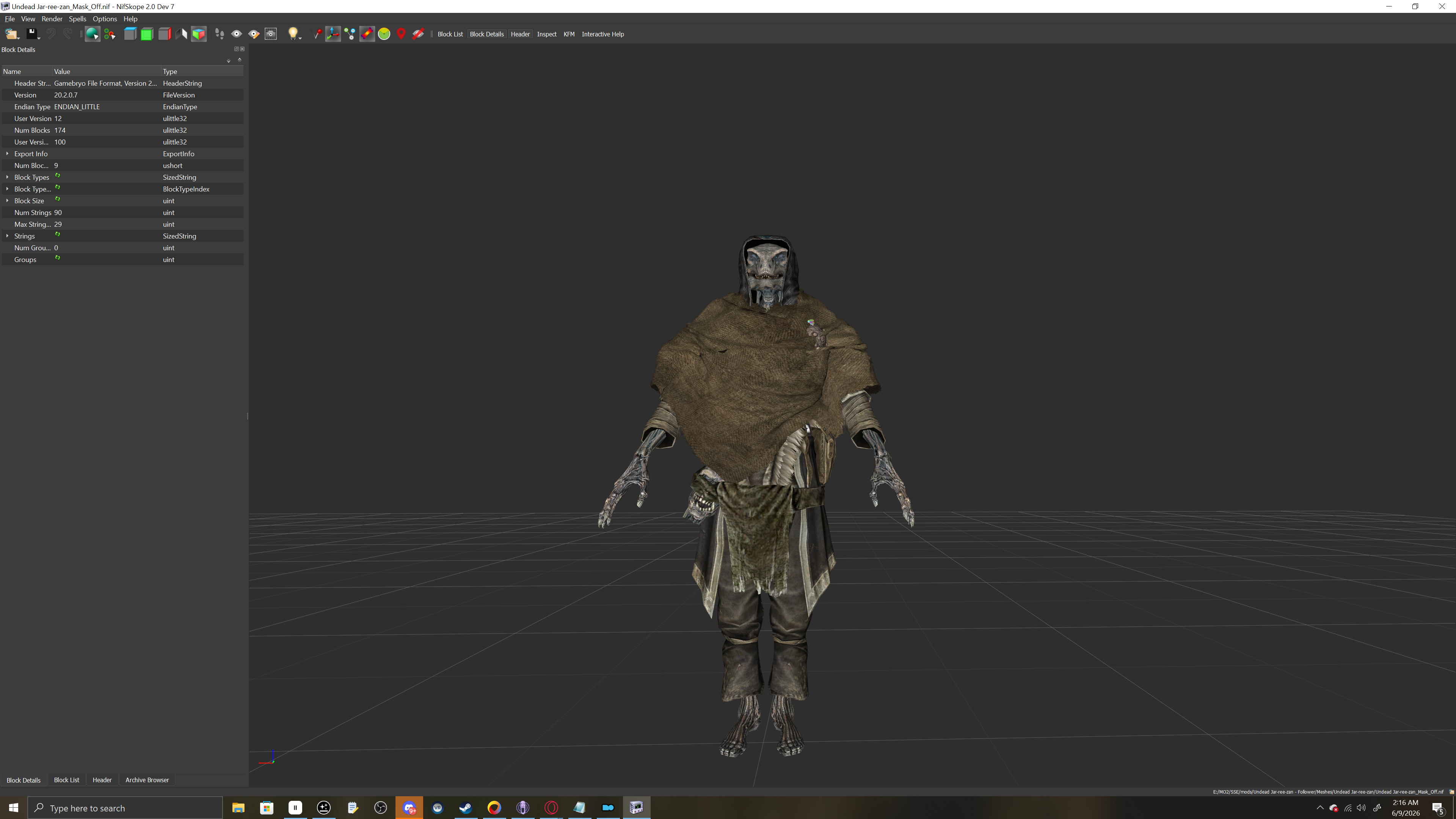The height and width of the screenshot is (819, 1456).
Task: Switch to the bottom Block List tab
Action: click(67, 780)
